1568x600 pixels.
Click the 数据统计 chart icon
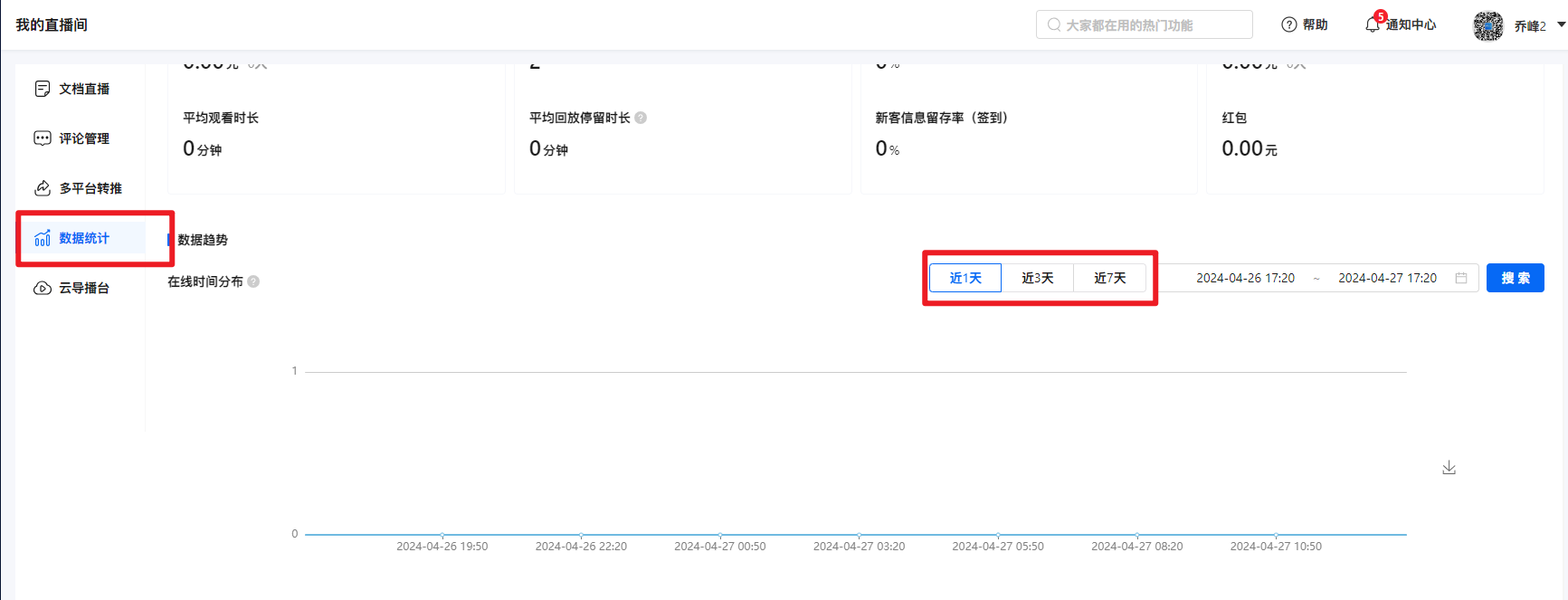42,238
